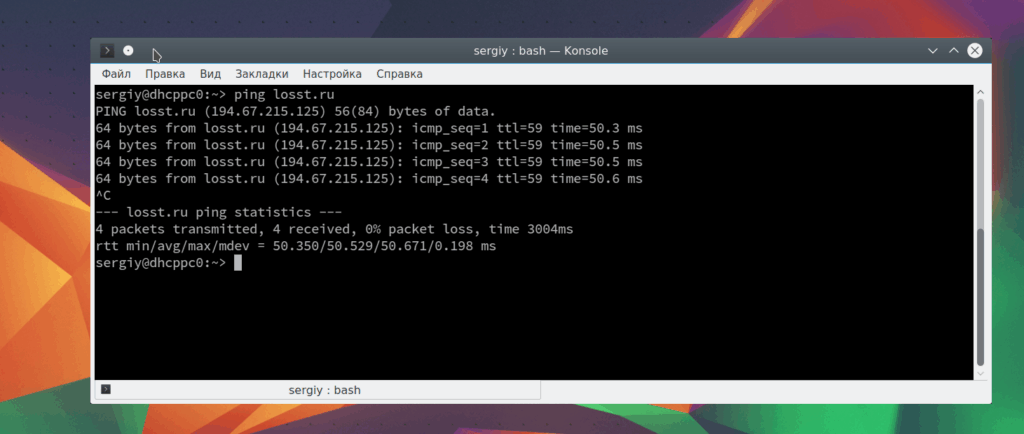1024x434 pixels.
Task: Click the icmp_seq=2 reply line
Action: pos(369,145)
